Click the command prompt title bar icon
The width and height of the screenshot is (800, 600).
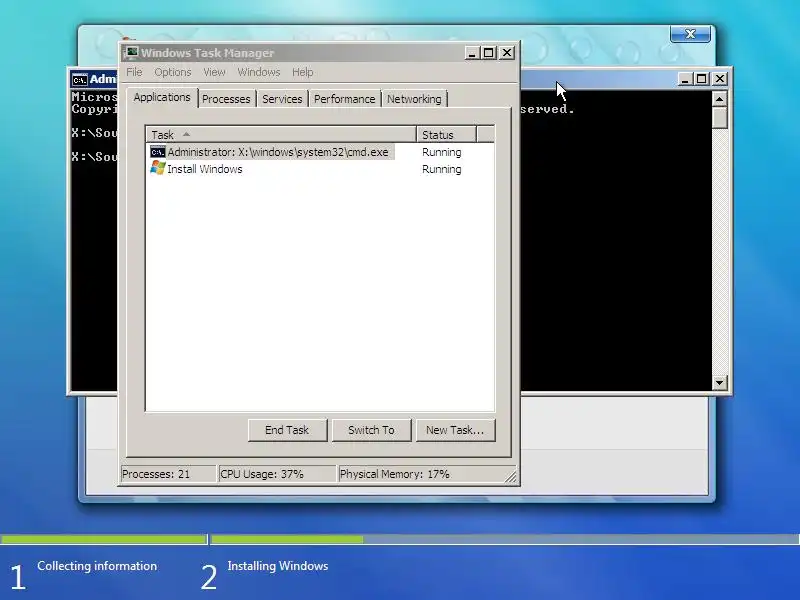(x=79, y=80)
